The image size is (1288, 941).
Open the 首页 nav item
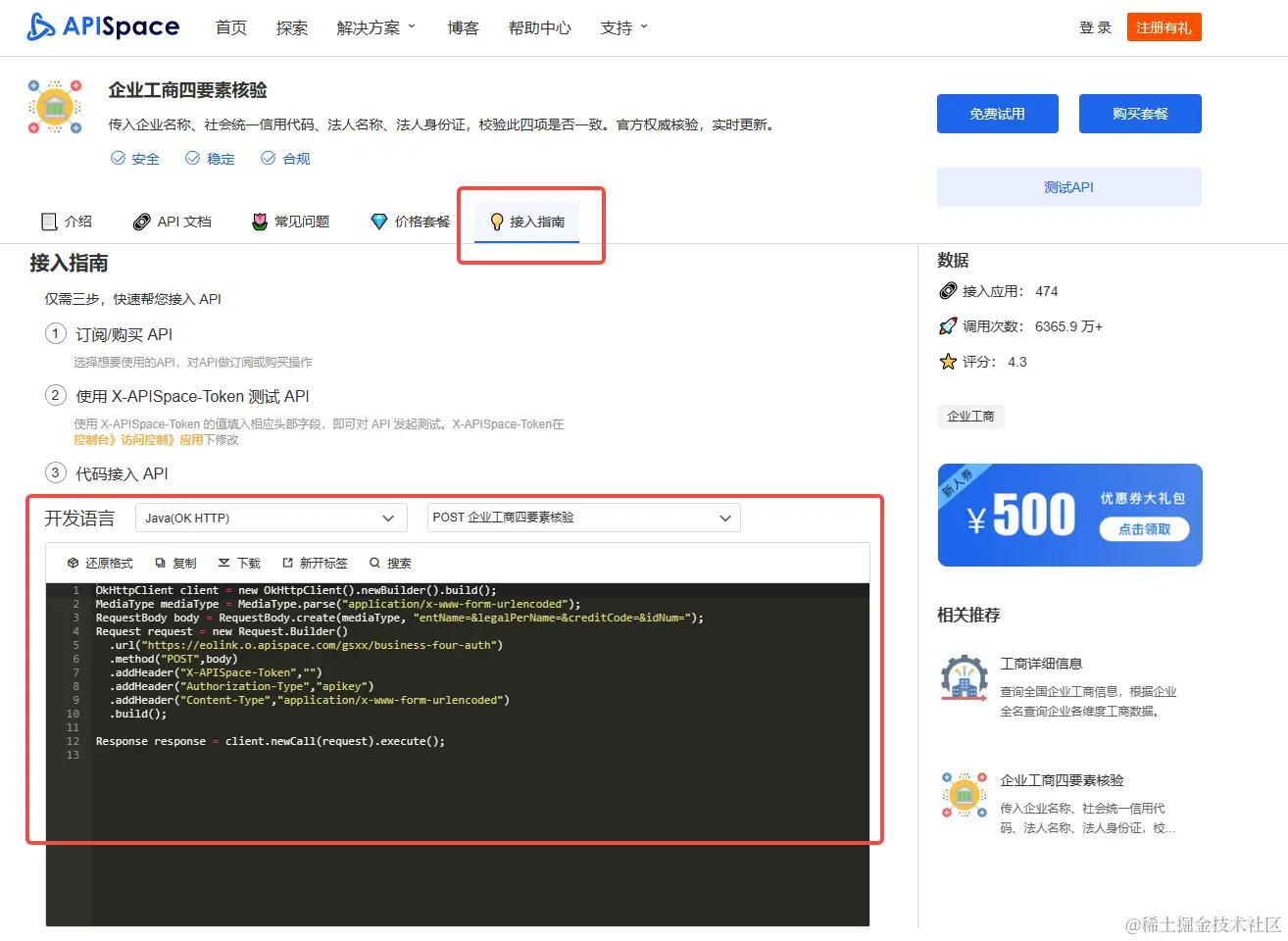point(231,27)
